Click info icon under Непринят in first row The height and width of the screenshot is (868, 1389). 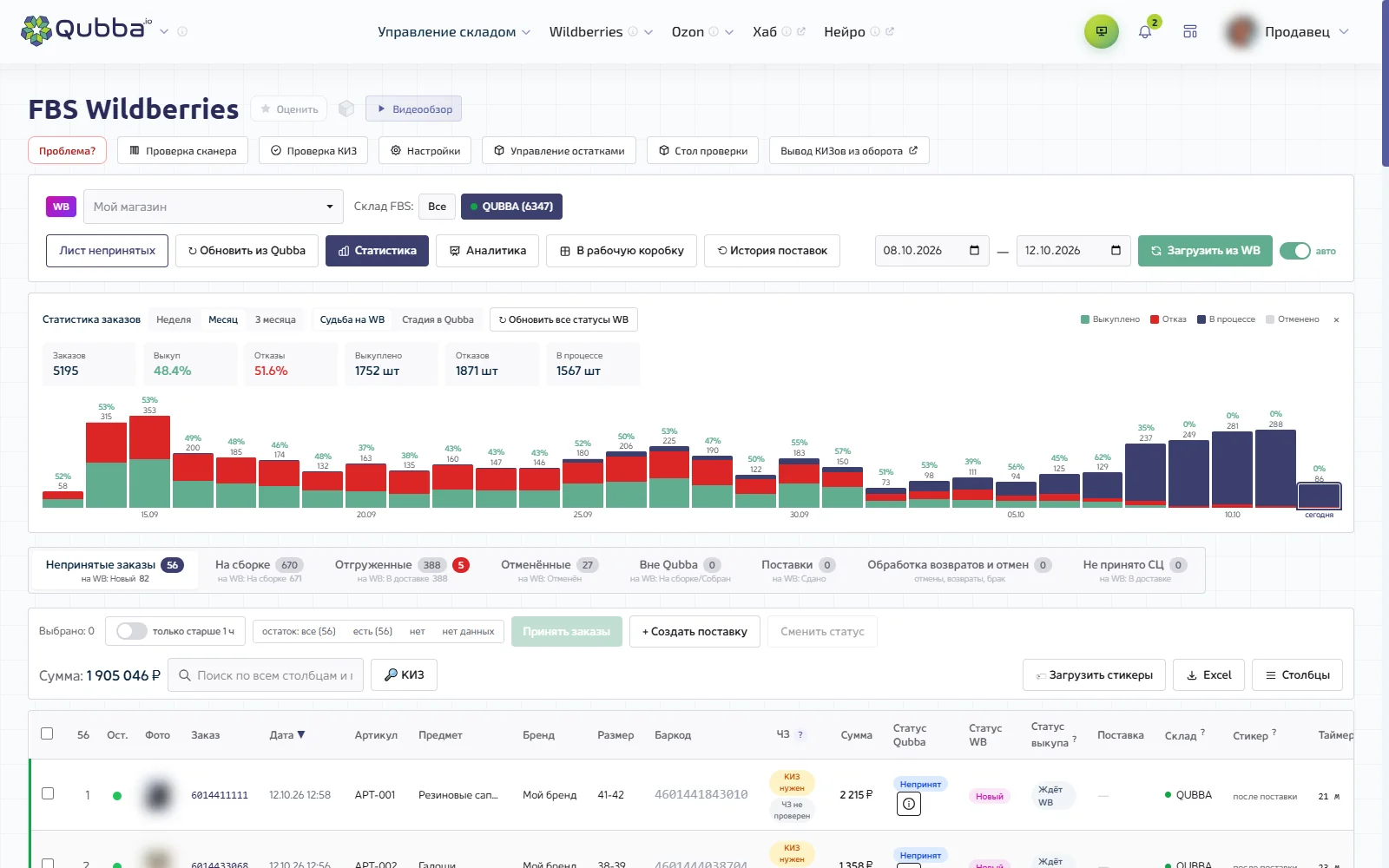(x=908, y=804)
